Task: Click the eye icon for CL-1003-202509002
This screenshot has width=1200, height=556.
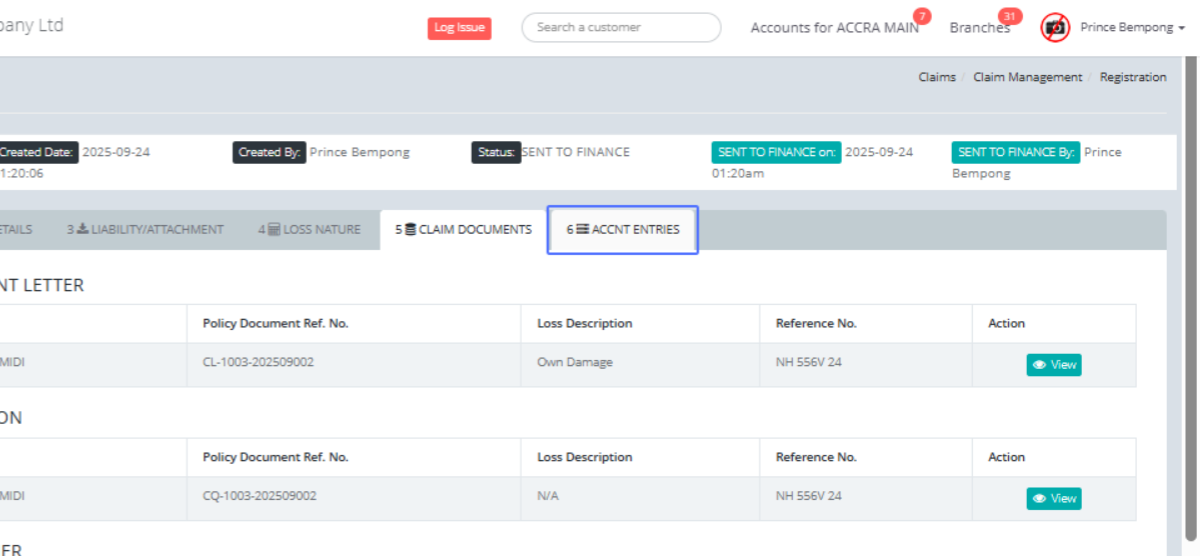Action: (1040, 365)
